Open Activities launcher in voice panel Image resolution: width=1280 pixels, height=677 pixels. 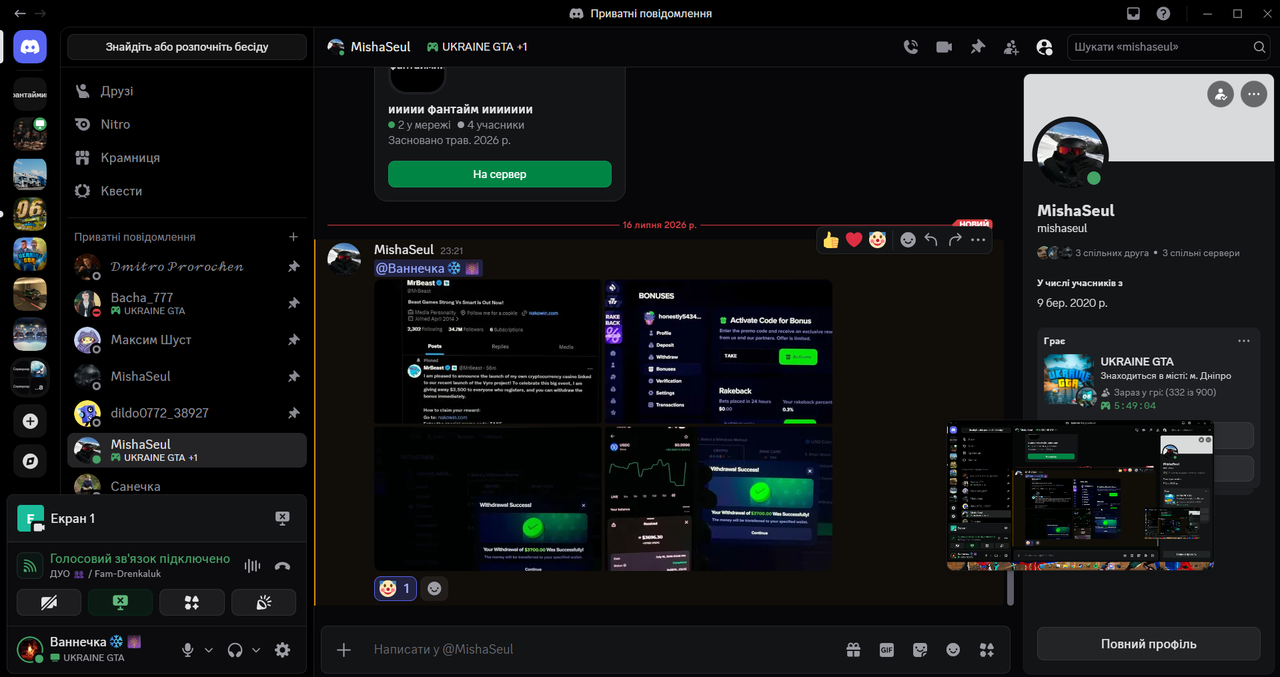click(192, 602)
